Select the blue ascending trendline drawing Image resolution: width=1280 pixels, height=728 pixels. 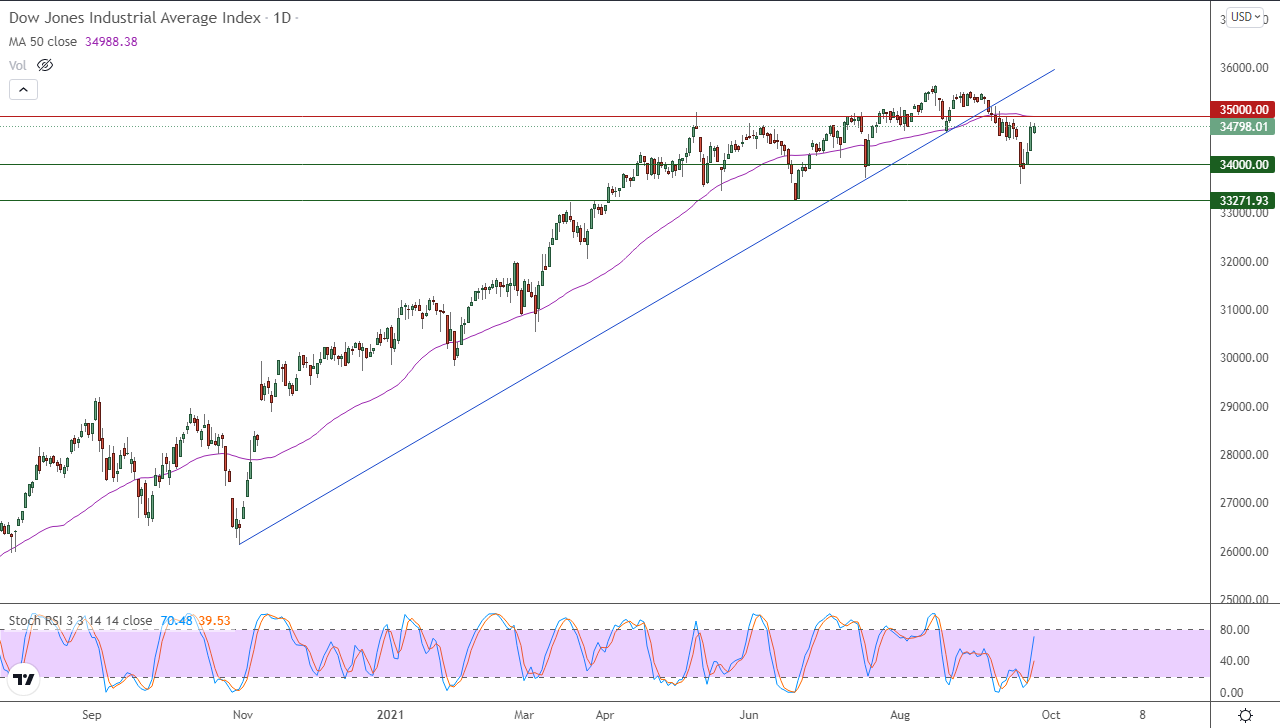tap(647, 306)
